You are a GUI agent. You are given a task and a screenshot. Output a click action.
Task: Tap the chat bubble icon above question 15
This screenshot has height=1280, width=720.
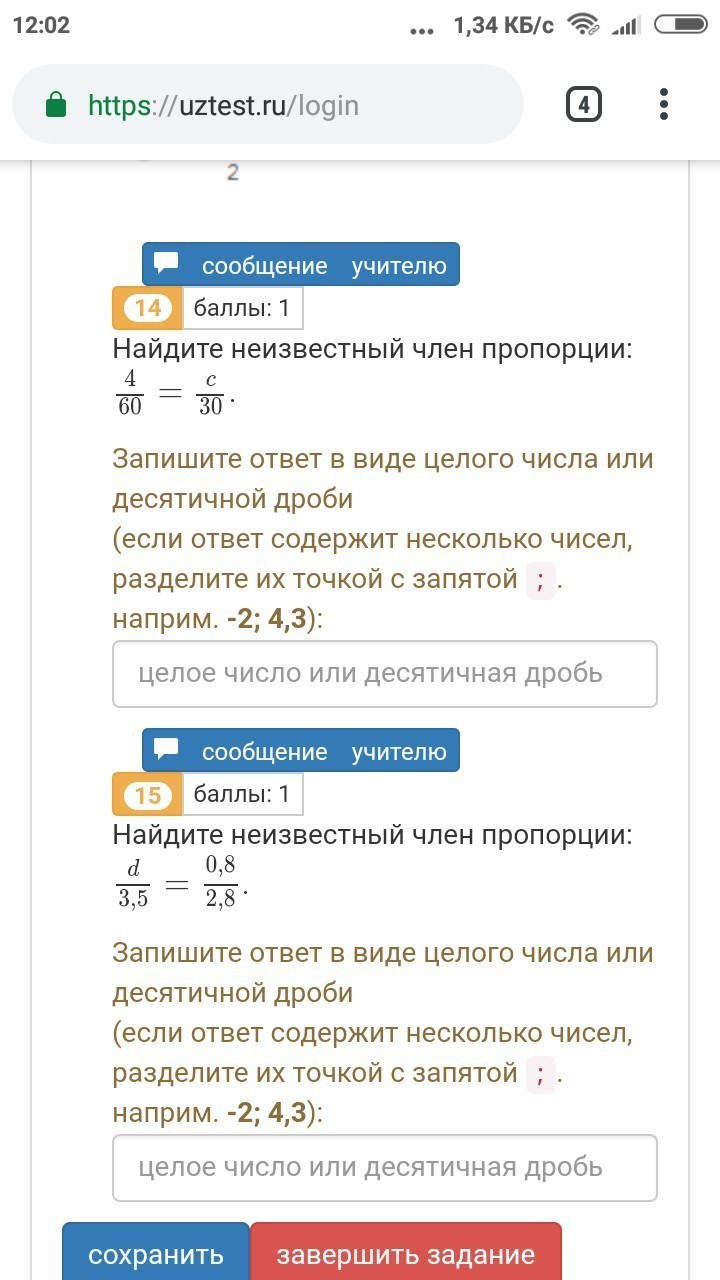click(x=166, y=751)
